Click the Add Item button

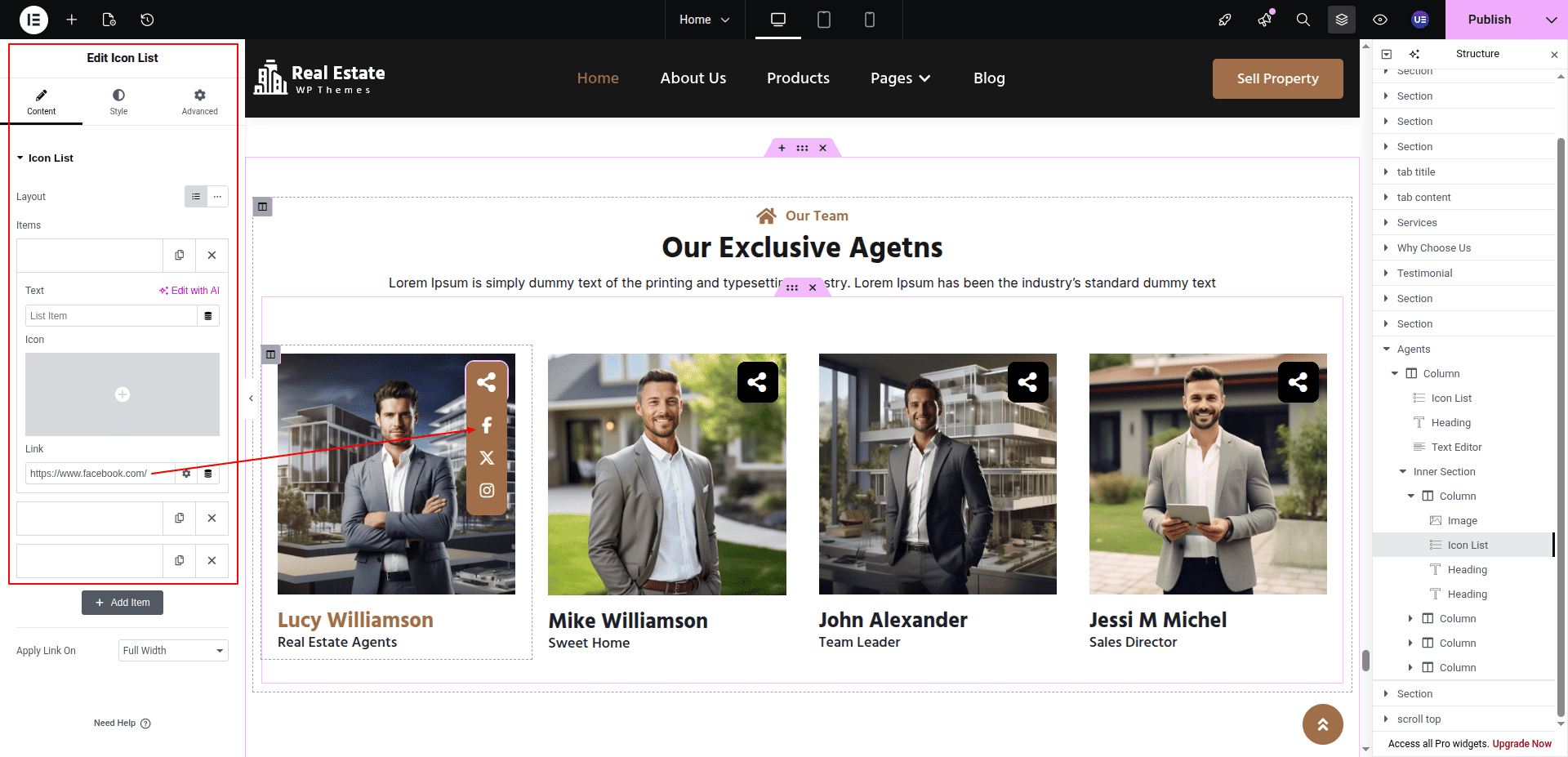122,603
